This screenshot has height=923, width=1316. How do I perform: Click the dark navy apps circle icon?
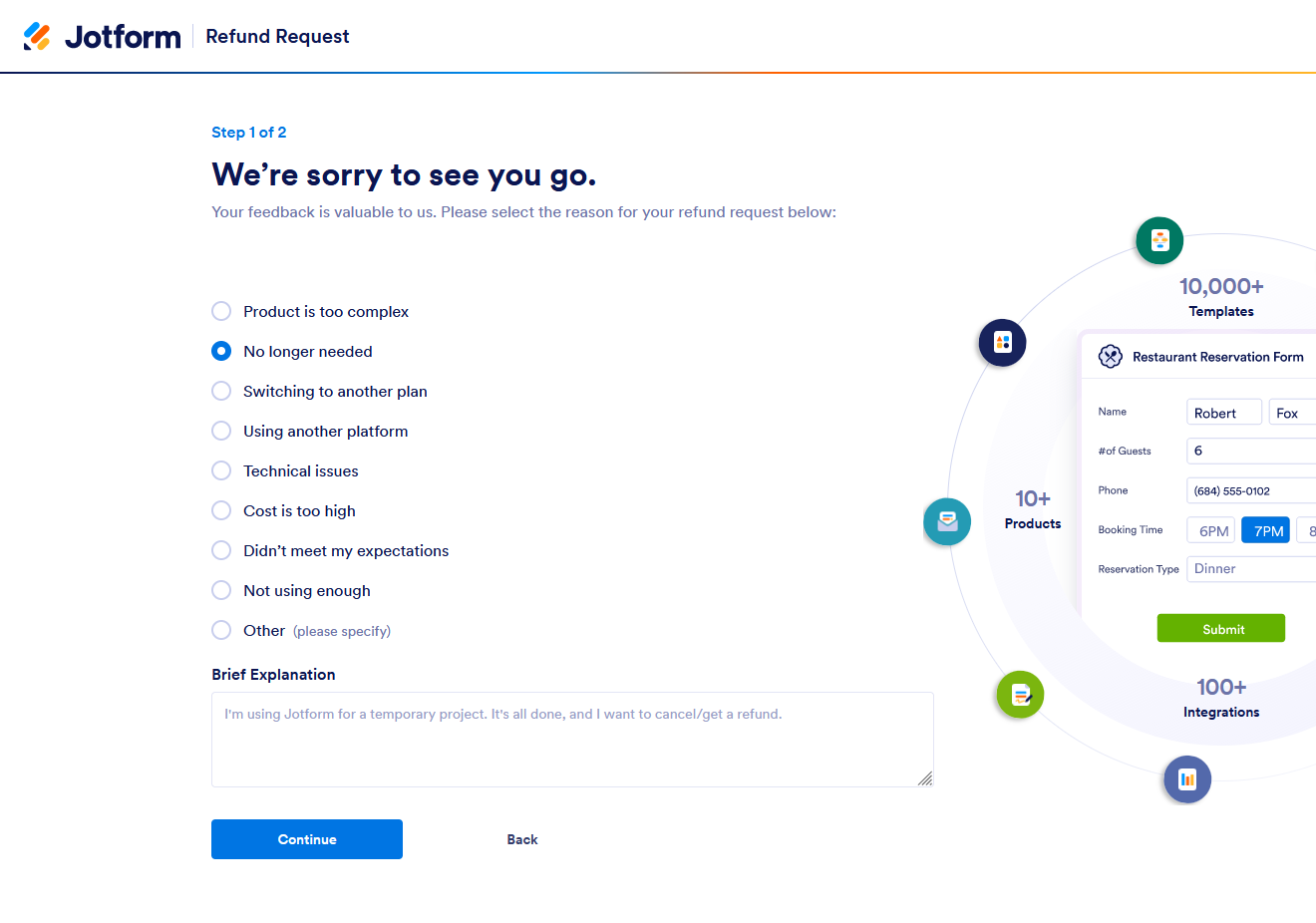coord(1002,343)
